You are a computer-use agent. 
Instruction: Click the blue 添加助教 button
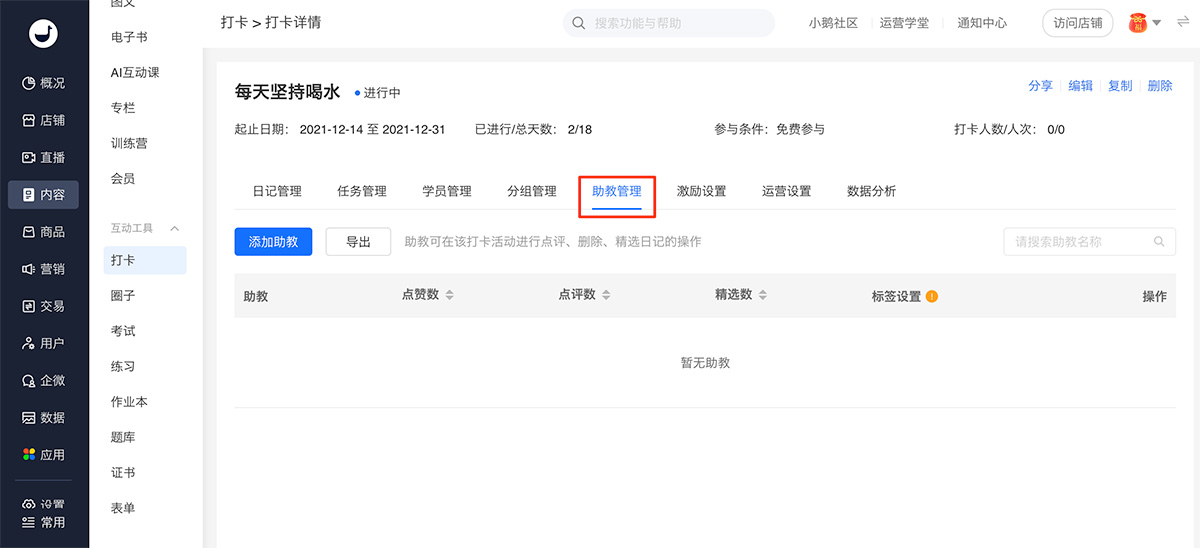273,242
